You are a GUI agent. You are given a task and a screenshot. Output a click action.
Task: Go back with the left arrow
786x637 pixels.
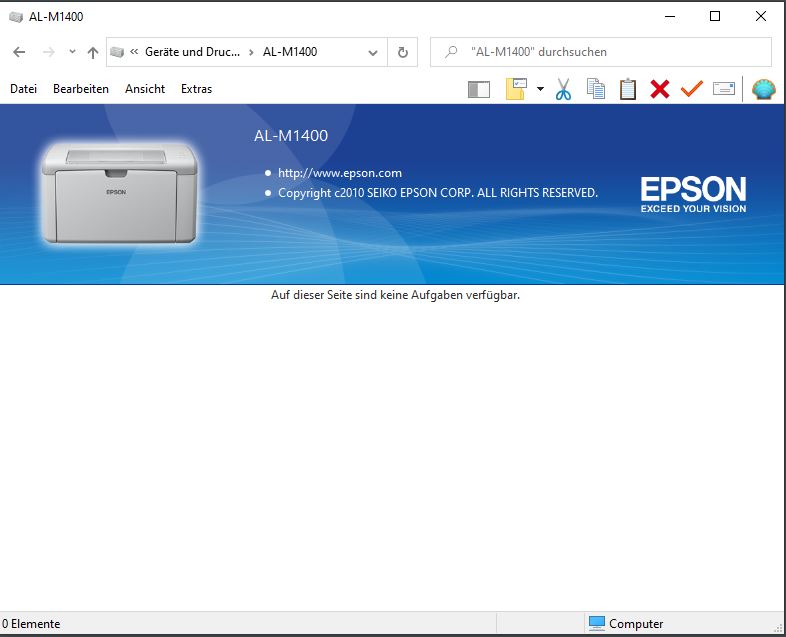point(19,52)
